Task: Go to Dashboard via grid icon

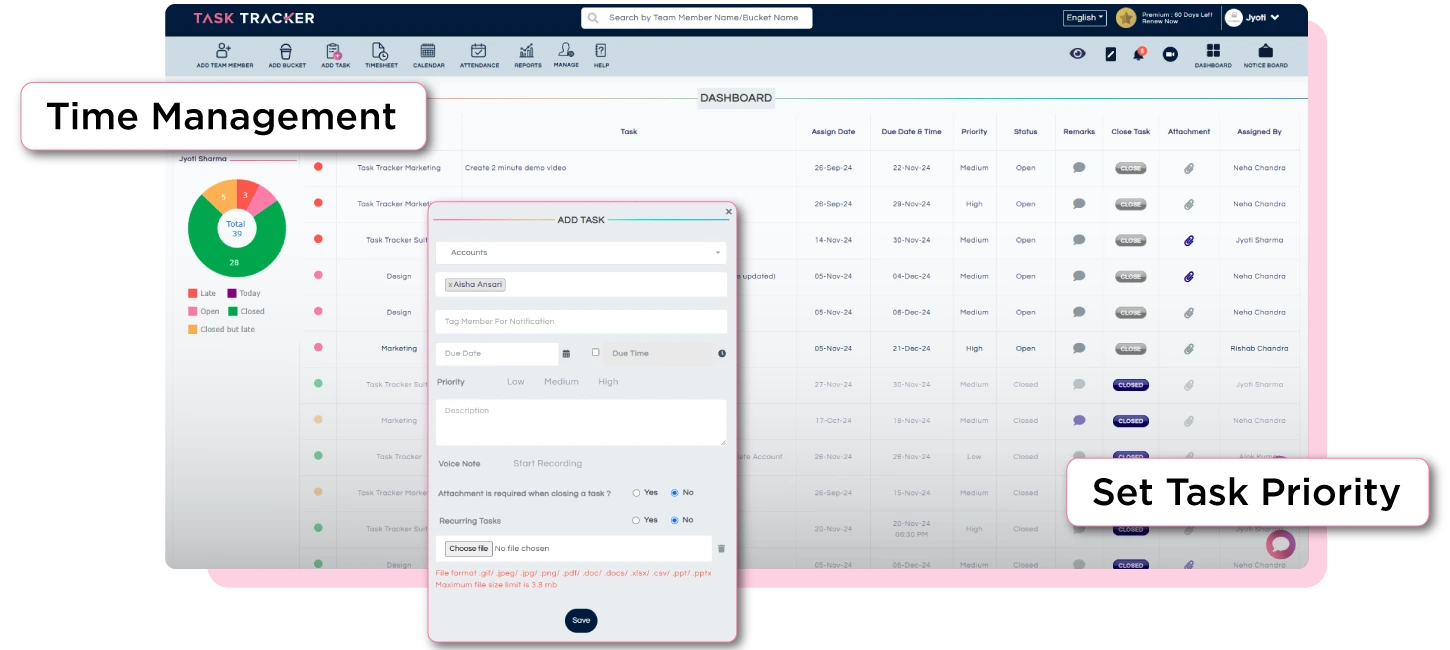Action: pyautogui.click(x=1213, y=55)
